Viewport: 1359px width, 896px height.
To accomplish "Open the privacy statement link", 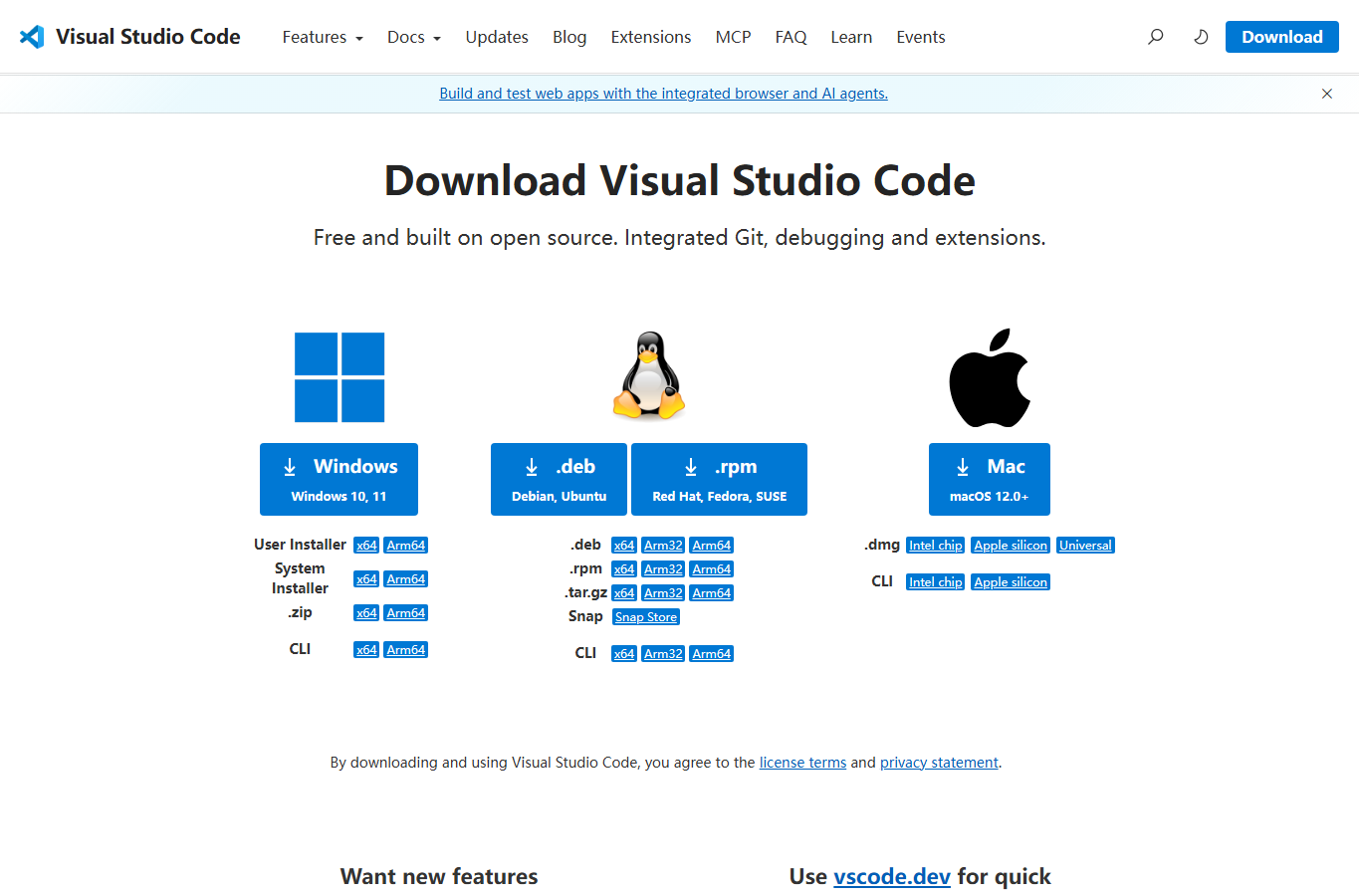I will pos(939,763).
